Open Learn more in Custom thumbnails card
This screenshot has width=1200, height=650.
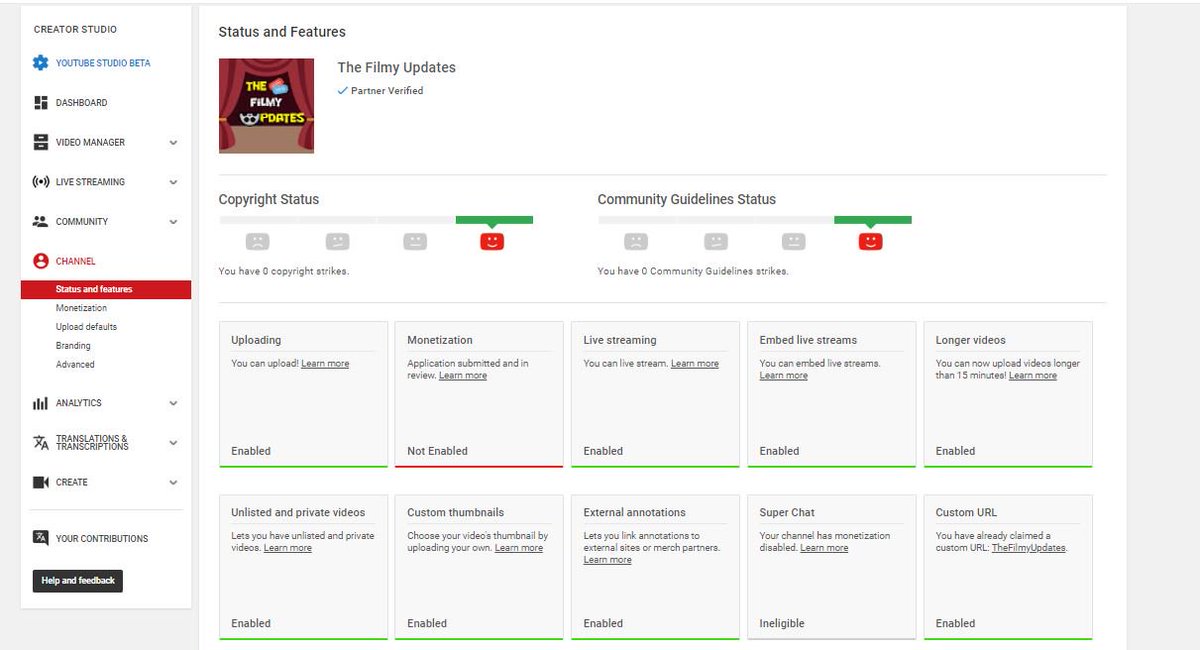519,548
